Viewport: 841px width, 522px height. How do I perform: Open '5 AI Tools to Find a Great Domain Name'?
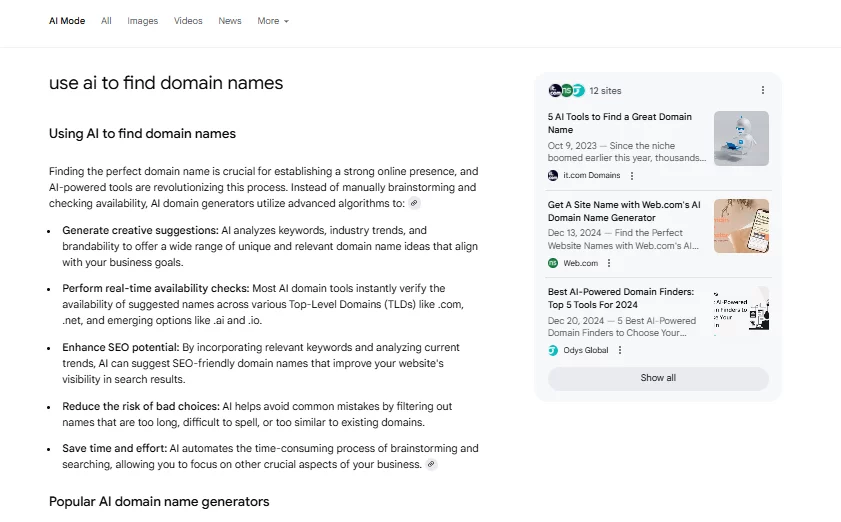[619, 123]
